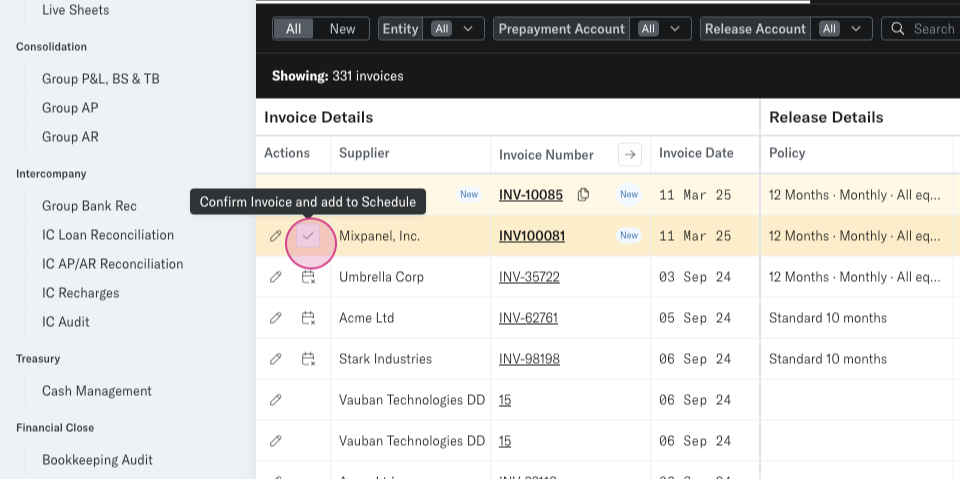The height and width of the screenshot is (479, 960).
Task: Click the calendar remove icon for Stark Industries
Action: [x=308, y=359]
